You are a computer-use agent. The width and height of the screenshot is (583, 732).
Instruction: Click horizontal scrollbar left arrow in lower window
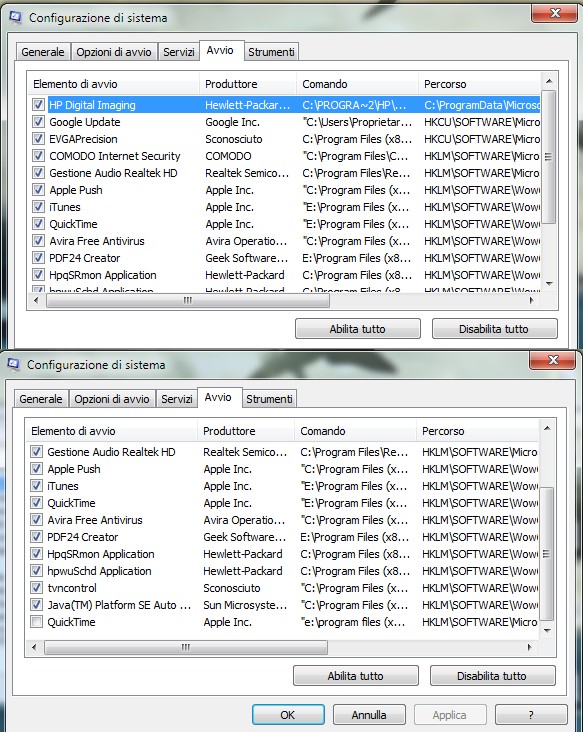[x=34, y=647]
